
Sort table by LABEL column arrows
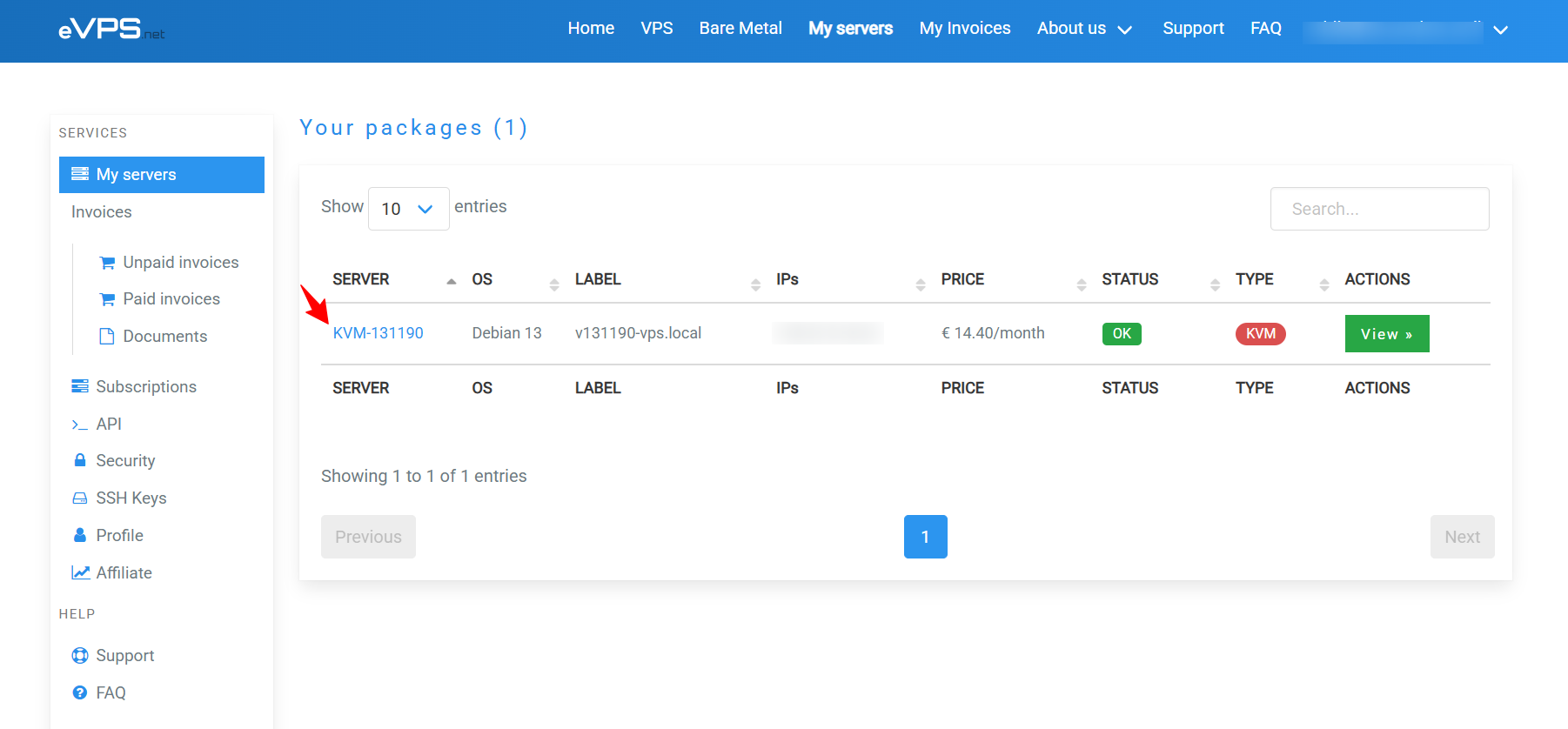click(x=755, y=284)
